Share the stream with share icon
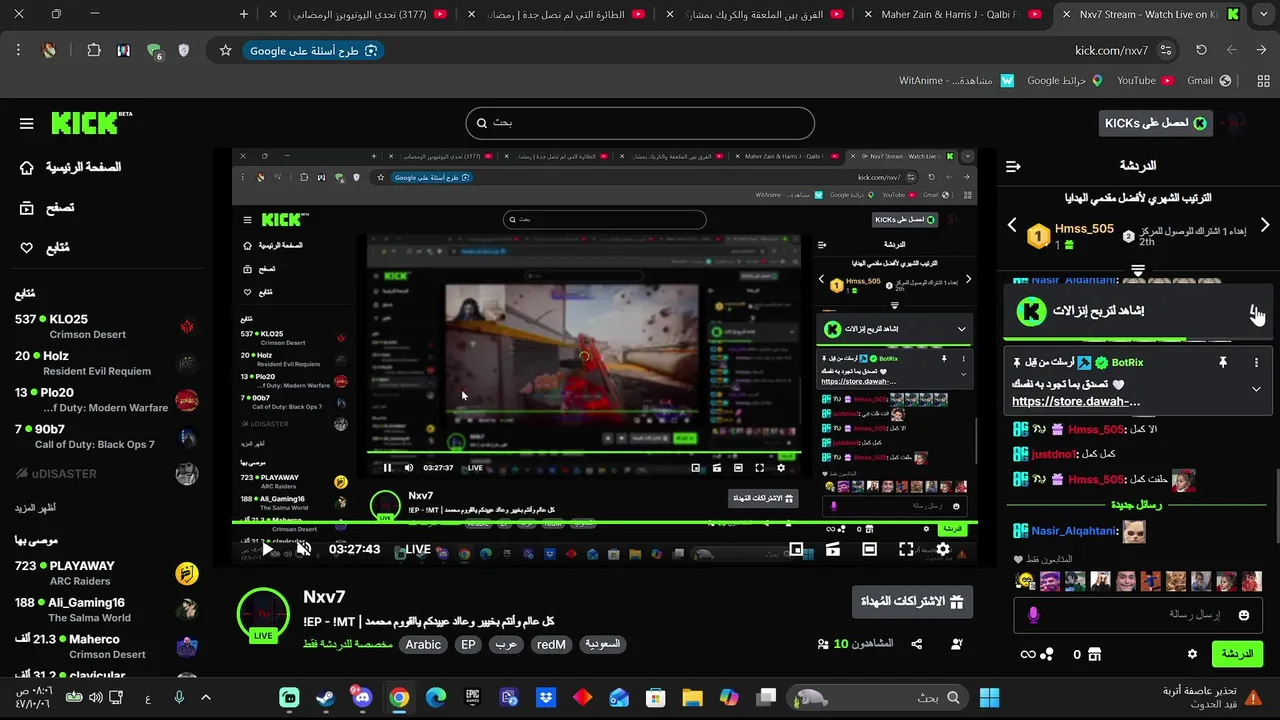The height and width of the screenshot is (720, 1280). (x=916, y=645)
